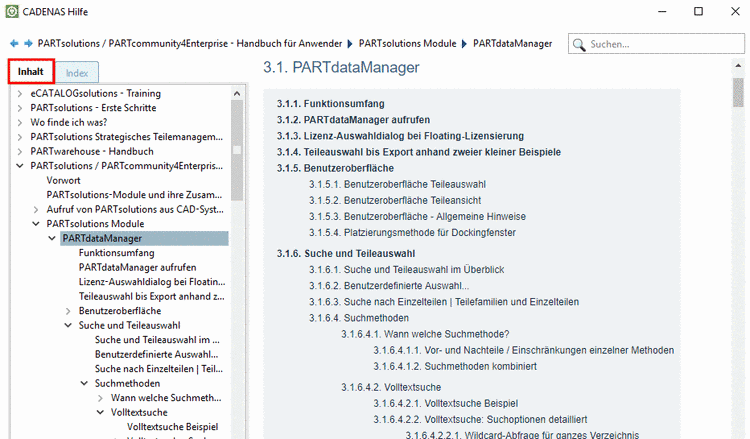Expand PARTsolutions - Erste Schritte node

tap(20, 108)
